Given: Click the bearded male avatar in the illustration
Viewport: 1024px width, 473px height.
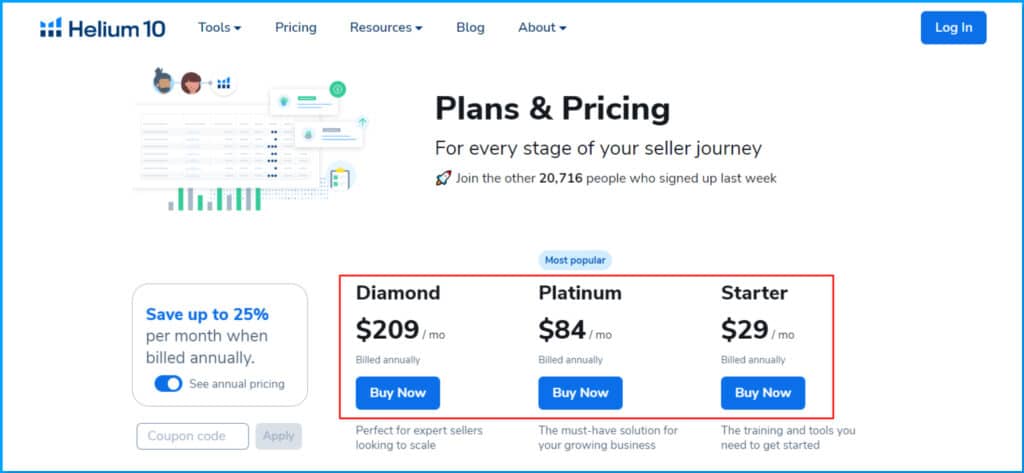Looking at the screenshot, I should click(163, 81).
